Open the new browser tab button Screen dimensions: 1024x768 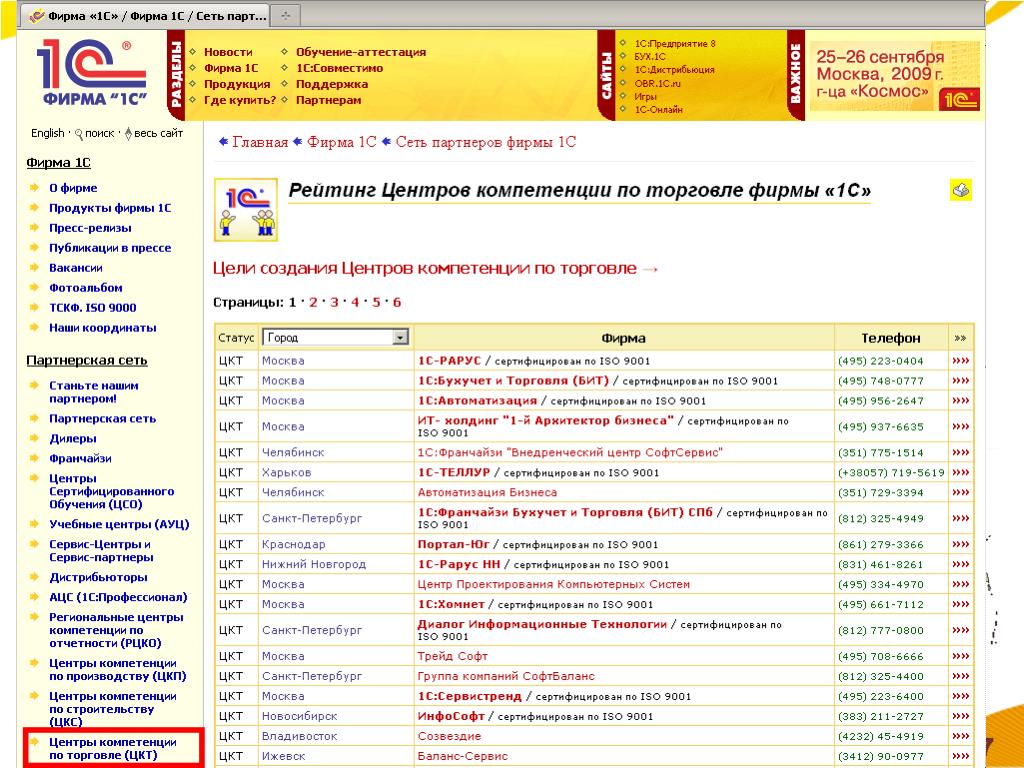coord(285,16)
